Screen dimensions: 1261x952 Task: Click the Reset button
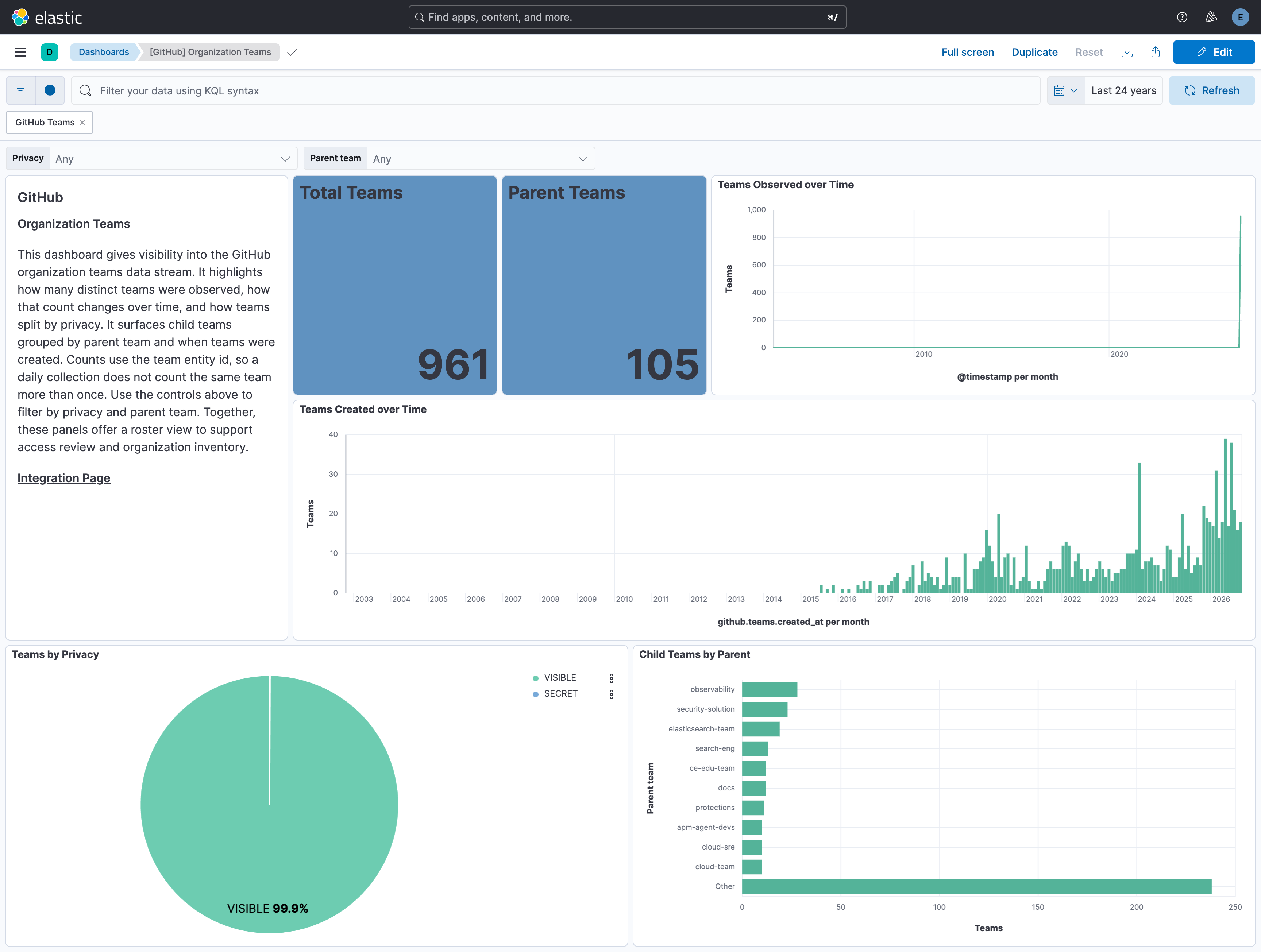coord(1089,53)
